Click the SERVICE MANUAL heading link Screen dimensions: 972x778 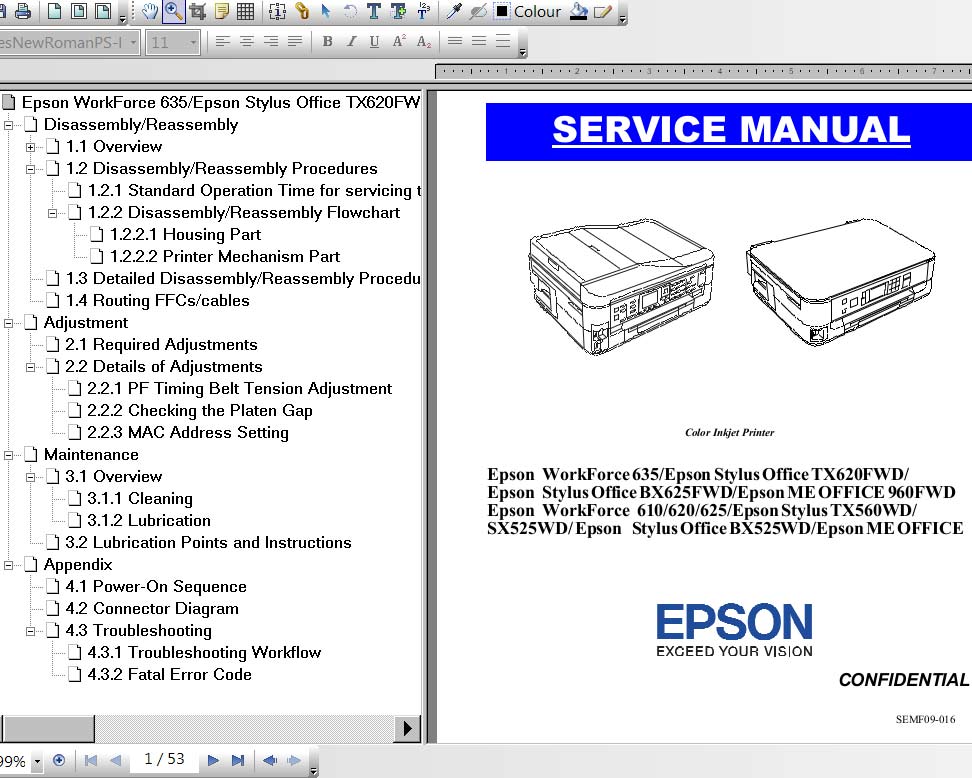(x=731, y=130)
